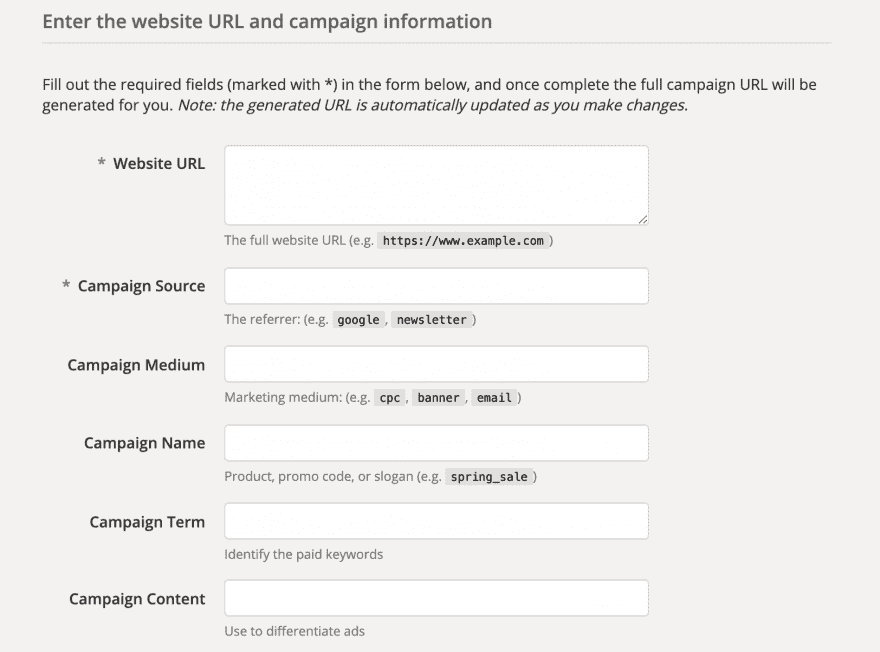This screenshot has height=652, width=880.
Task: Select the https://www.example.com example snippet
Action: pyautogui.click(x=466, y=240)
